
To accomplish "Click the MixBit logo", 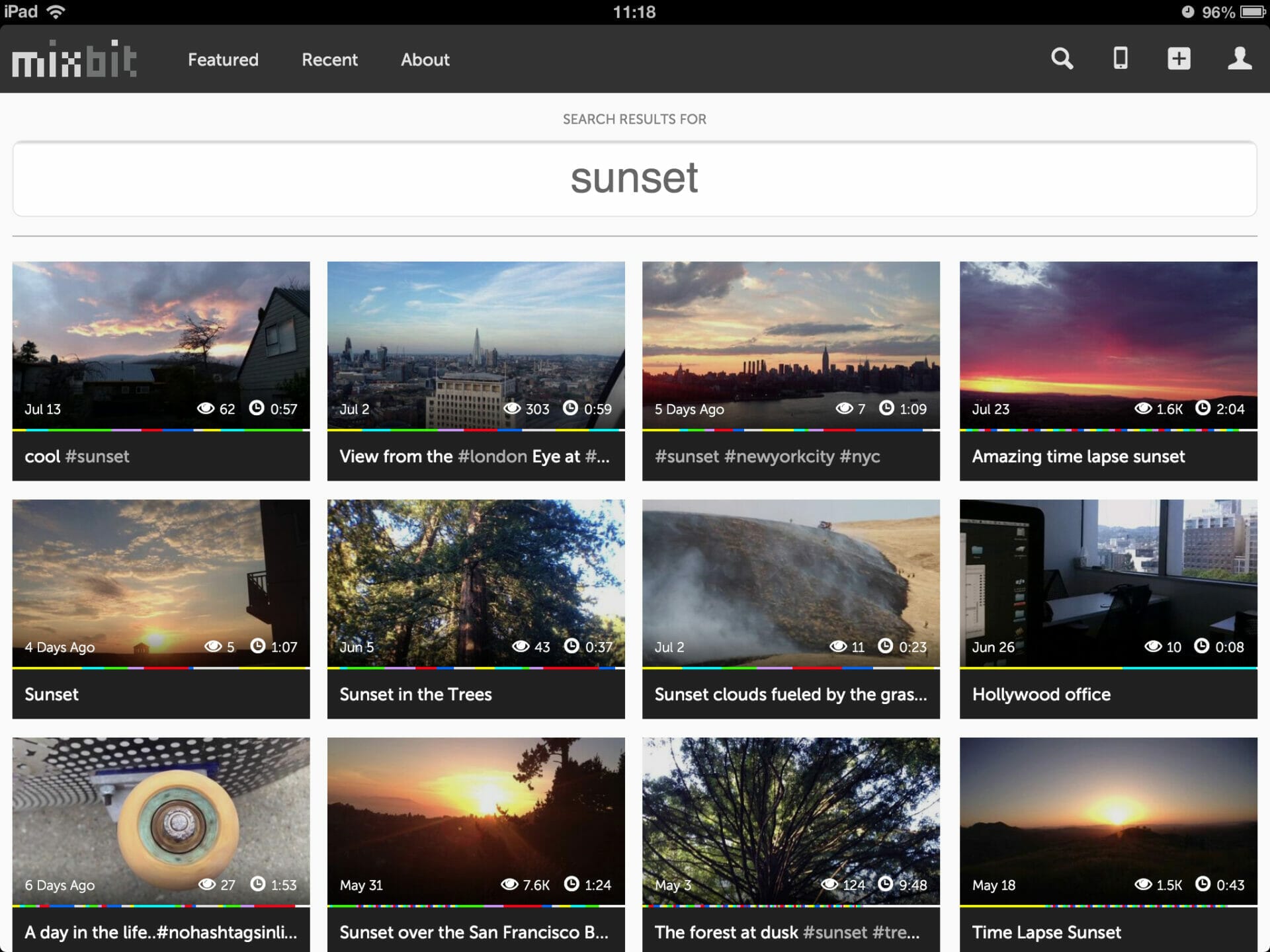I will [74, 59].
